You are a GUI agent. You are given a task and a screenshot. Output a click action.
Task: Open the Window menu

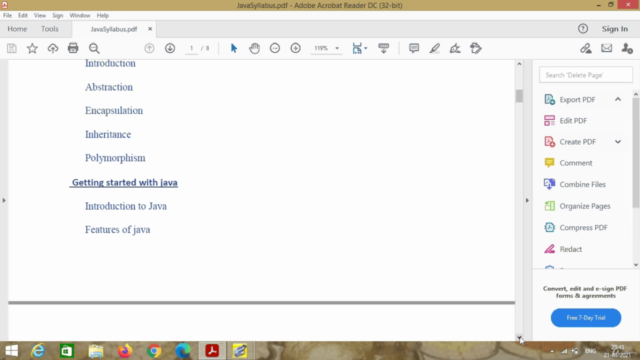(x=80, y=15)
